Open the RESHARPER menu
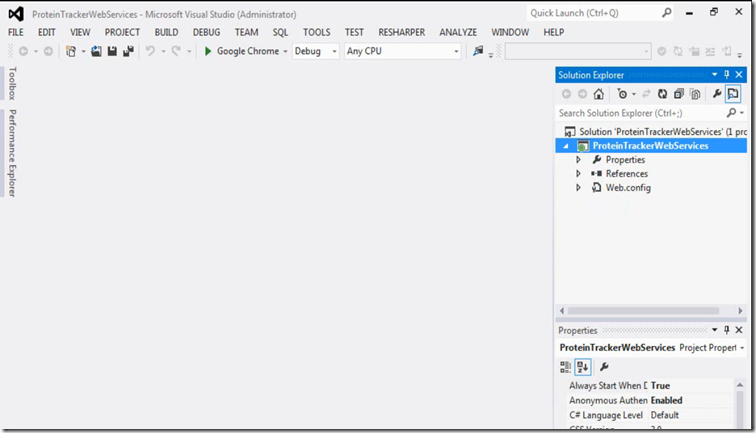Screen dimensions: 756x433 pyautogui.click(x=402, y=32)
